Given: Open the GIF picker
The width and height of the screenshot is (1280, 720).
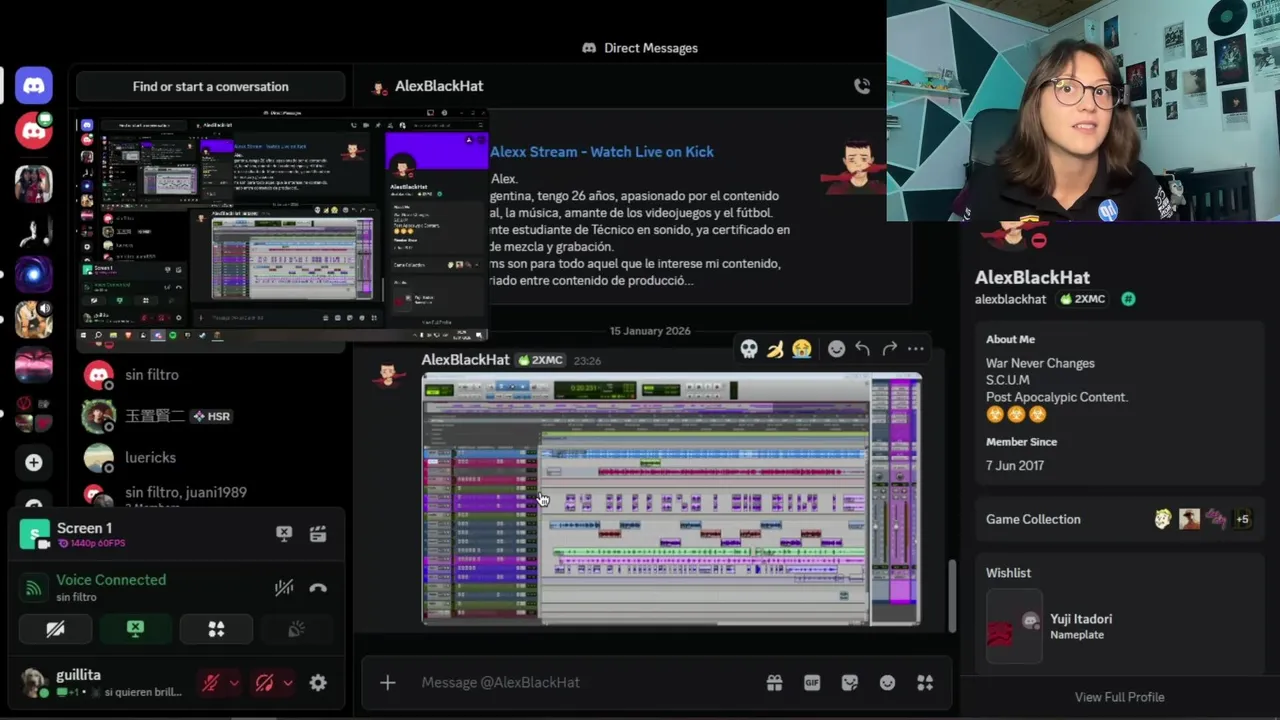Looking at the screenshot, I should coord(812,682).
